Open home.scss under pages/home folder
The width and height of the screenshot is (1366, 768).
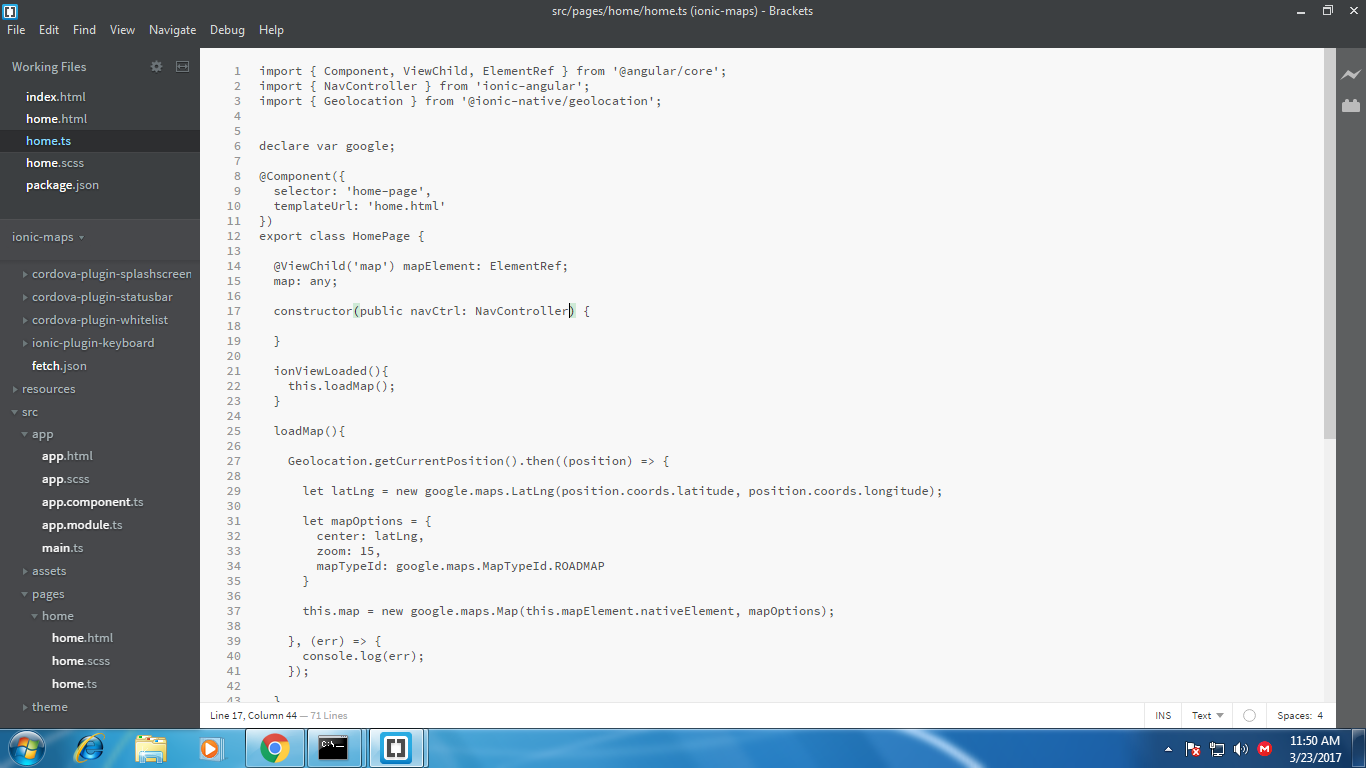tap(81, 661)
